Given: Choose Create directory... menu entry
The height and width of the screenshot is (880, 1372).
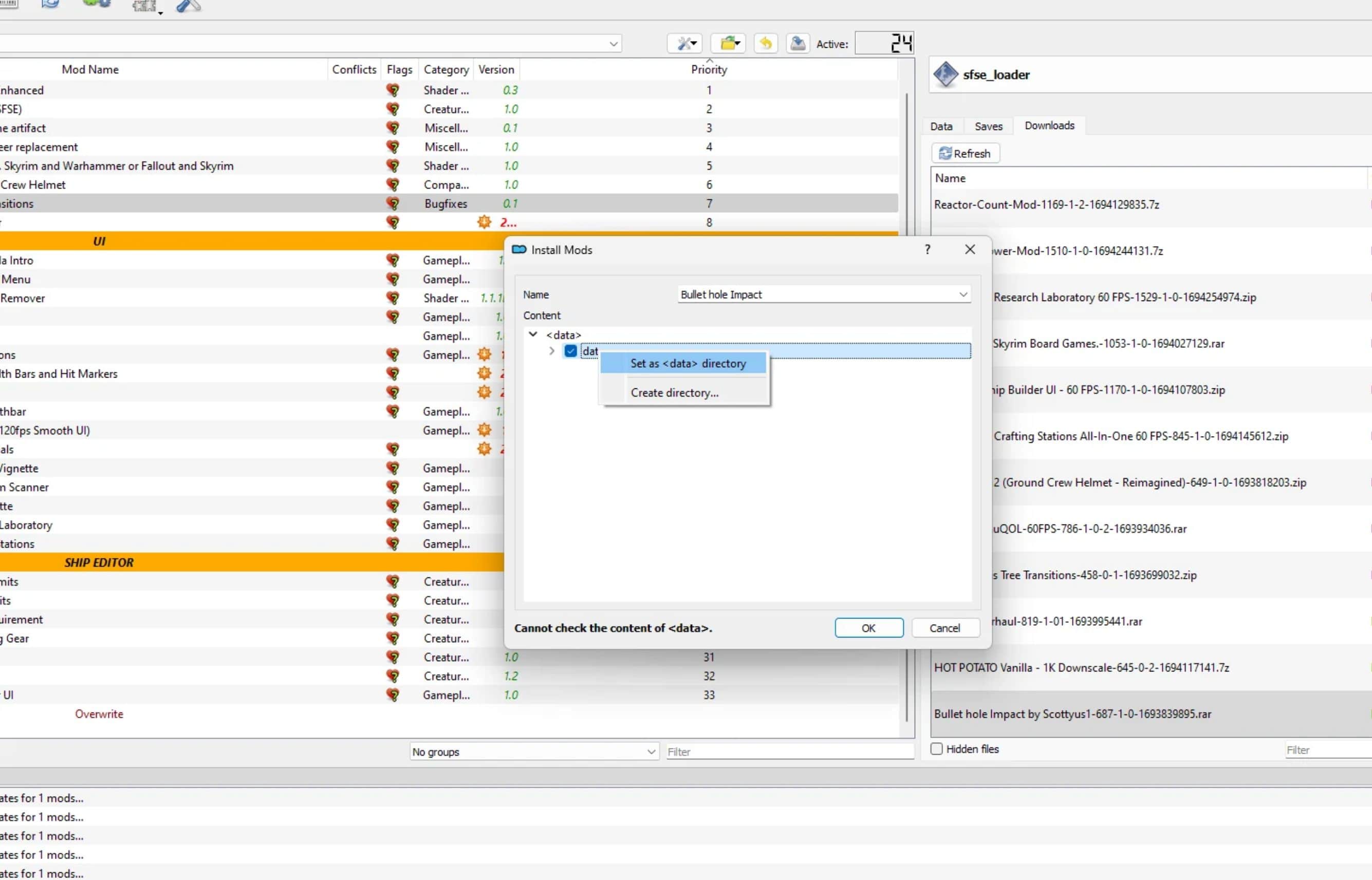Looking at the screenshot, I should pos(674,392).
